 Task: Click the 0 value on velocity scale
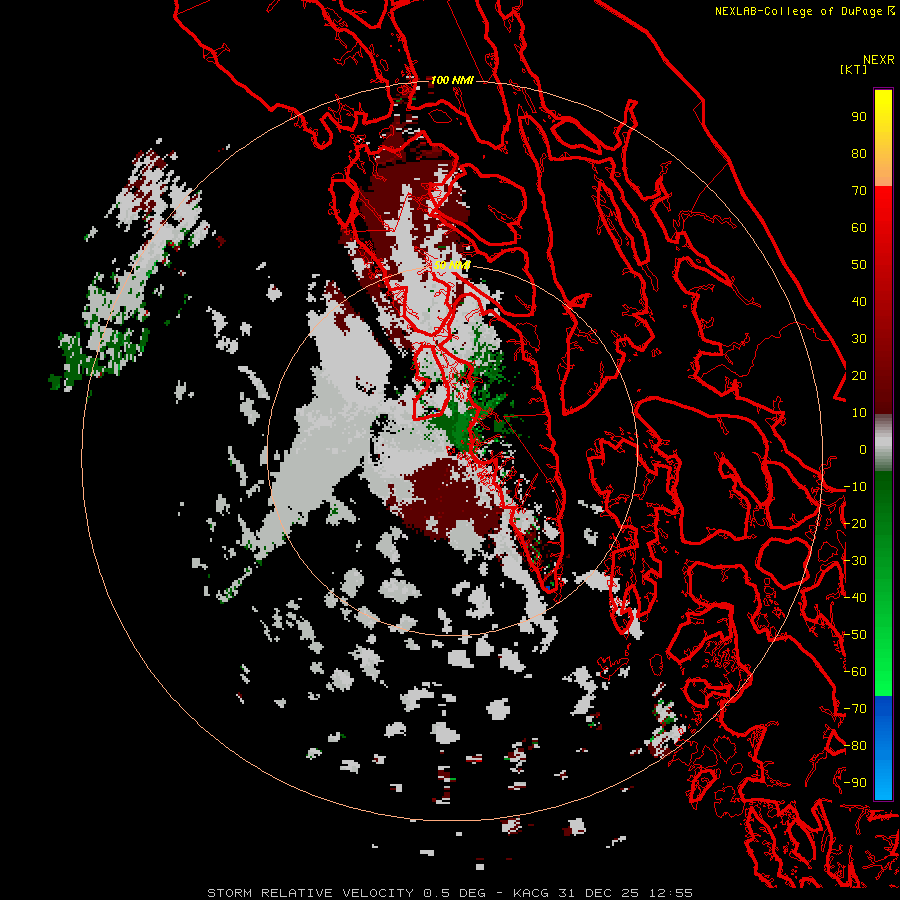(x=863, y=449)
